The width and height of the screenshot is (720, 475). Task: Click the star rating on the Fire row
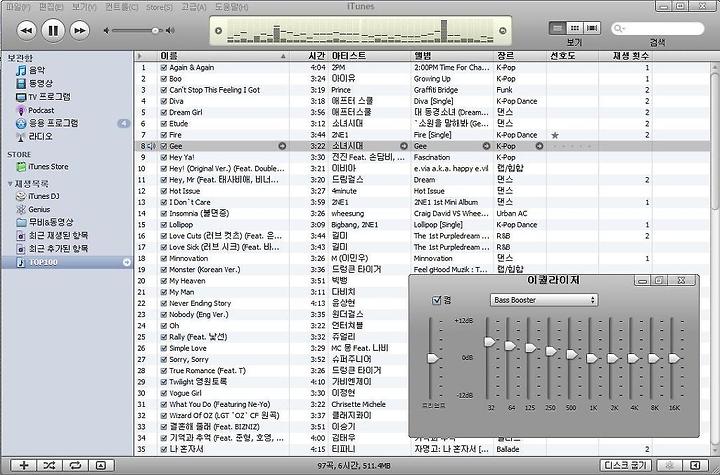pyautogui.click(x=555, y=135)
